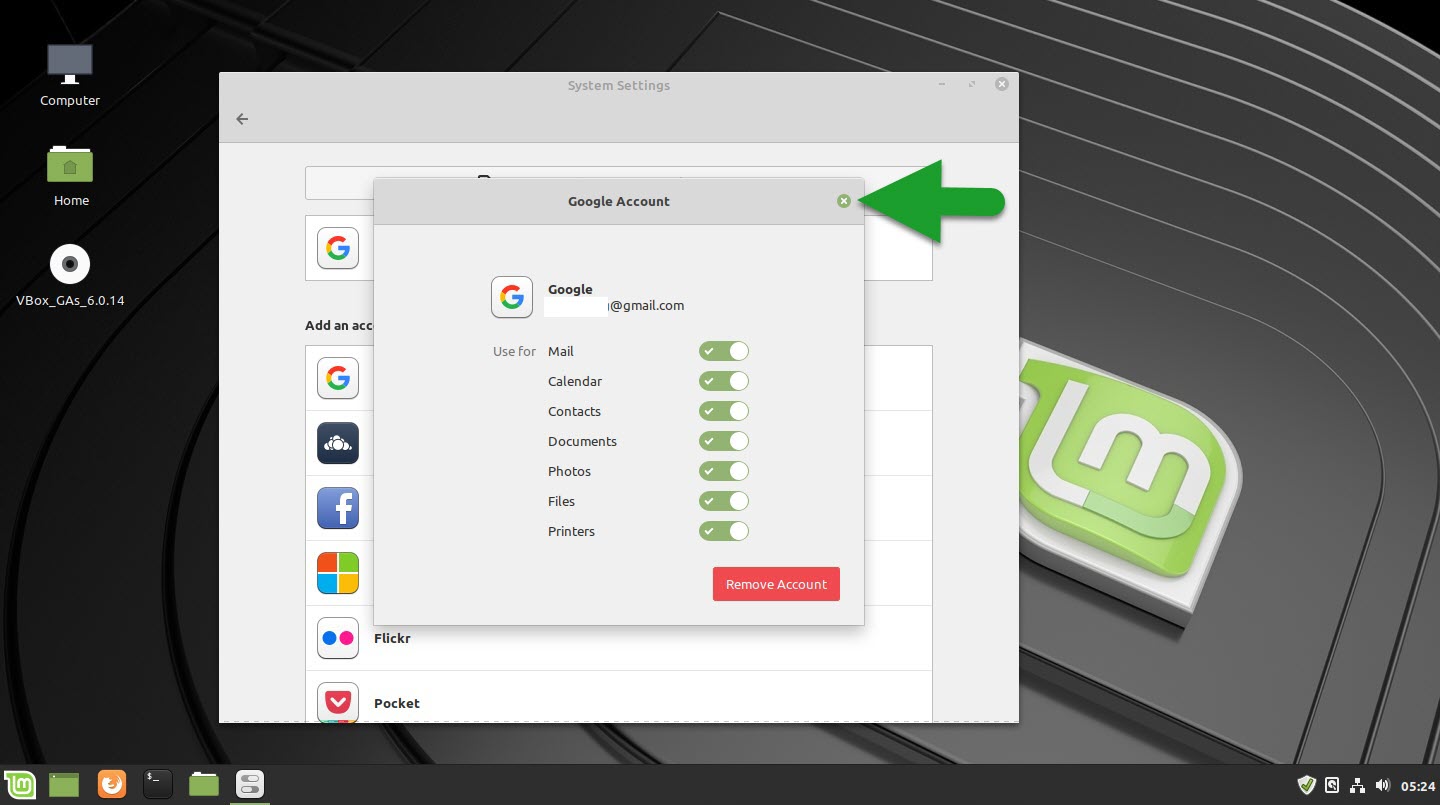Click the Google Account dialog title

[x=619, y=201]
